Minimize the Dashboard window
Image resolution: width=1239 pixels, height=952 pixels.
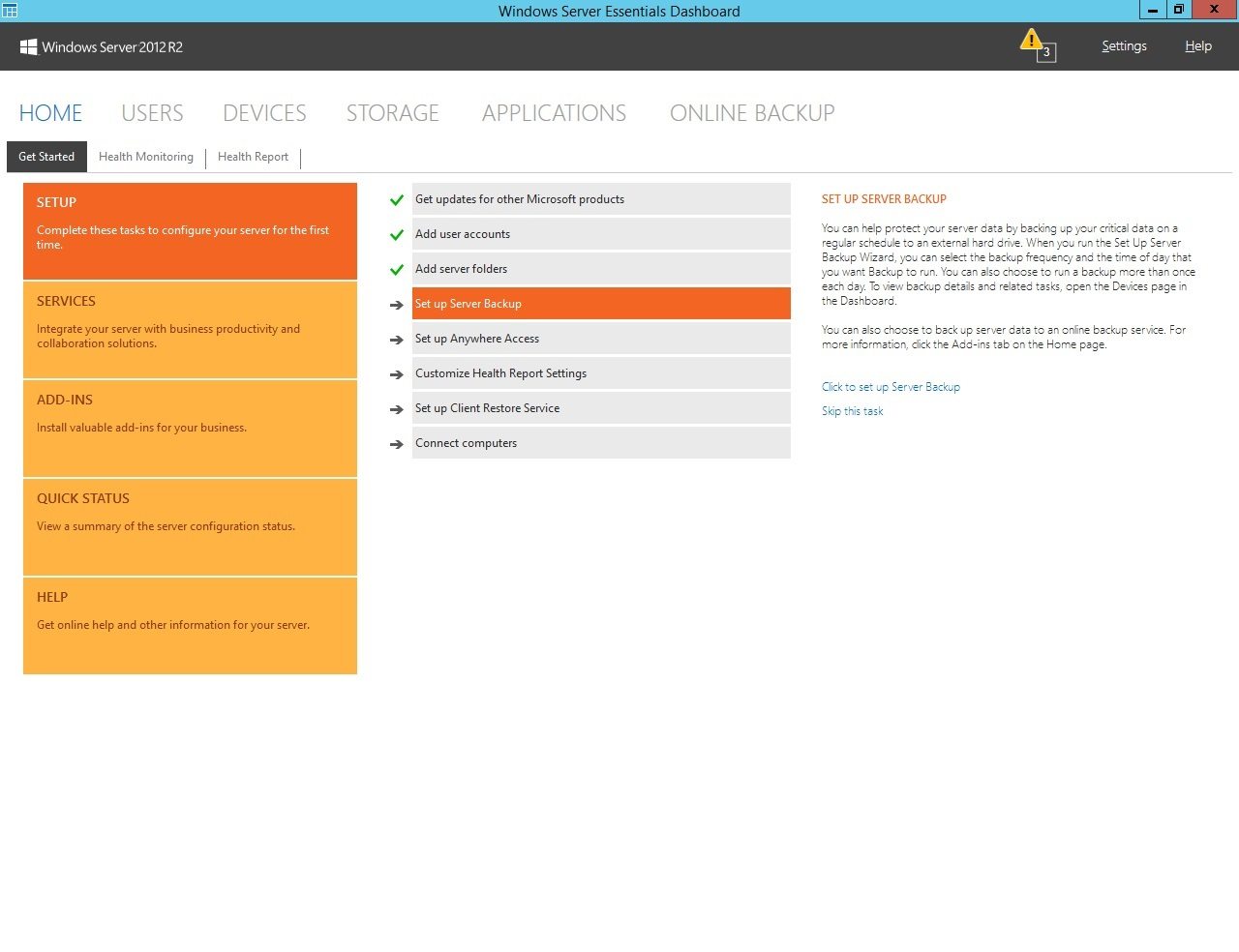(x=1152, y=10)
